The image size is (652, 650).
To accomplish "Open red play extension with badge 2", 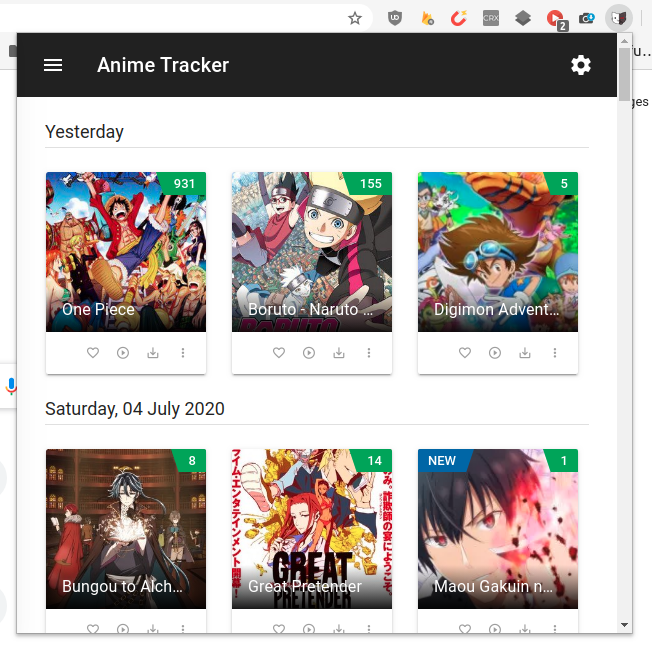I will [x=556, y=20].
